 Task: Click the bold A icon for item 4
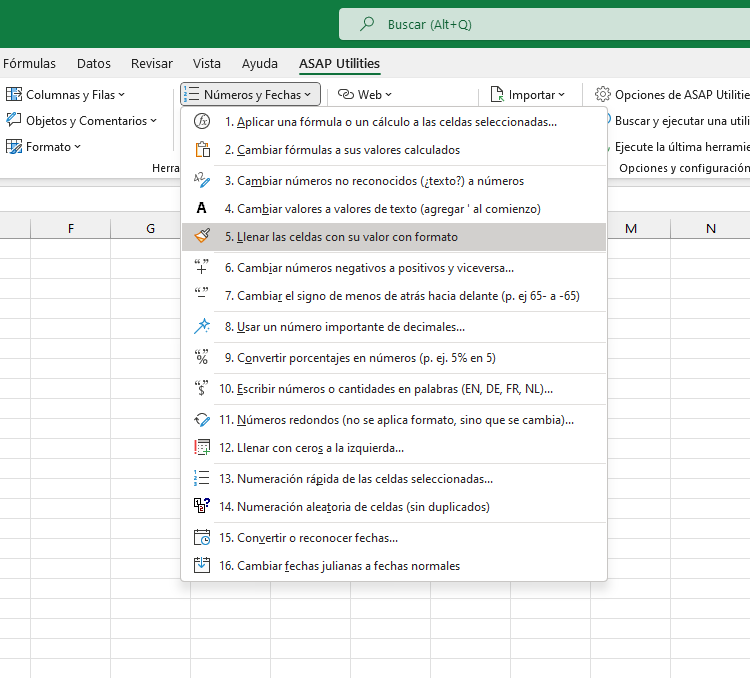(x=202, y=208)
